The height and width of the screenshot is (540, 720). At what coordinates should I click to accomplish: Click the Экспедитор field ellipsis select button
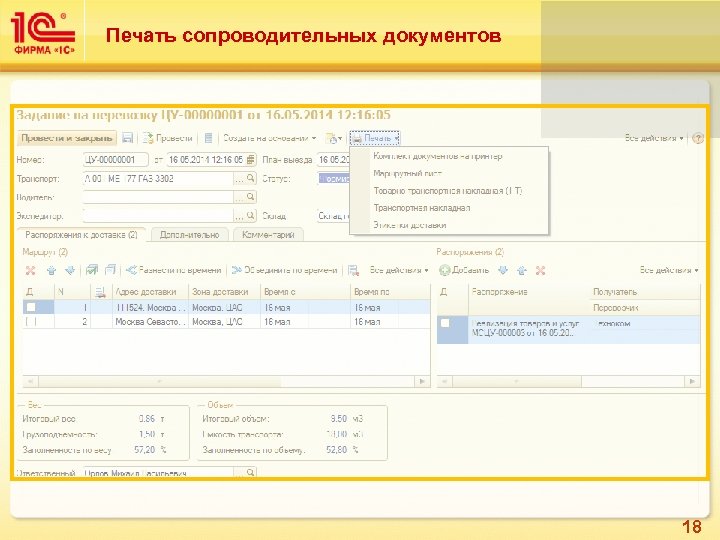(x=239, y=215)
